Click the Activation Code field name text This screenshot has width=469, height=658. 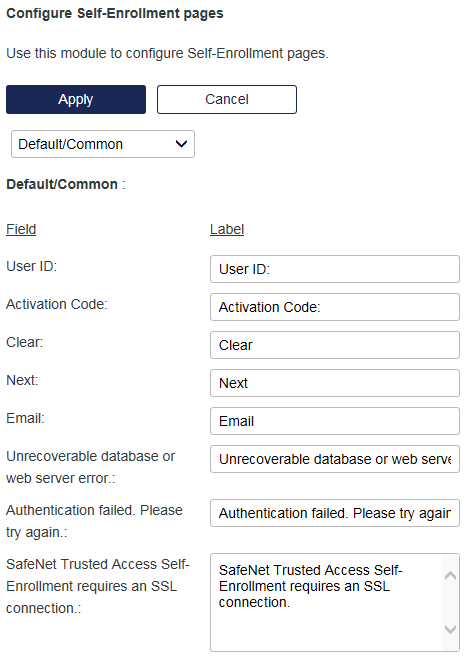point(57,304)
